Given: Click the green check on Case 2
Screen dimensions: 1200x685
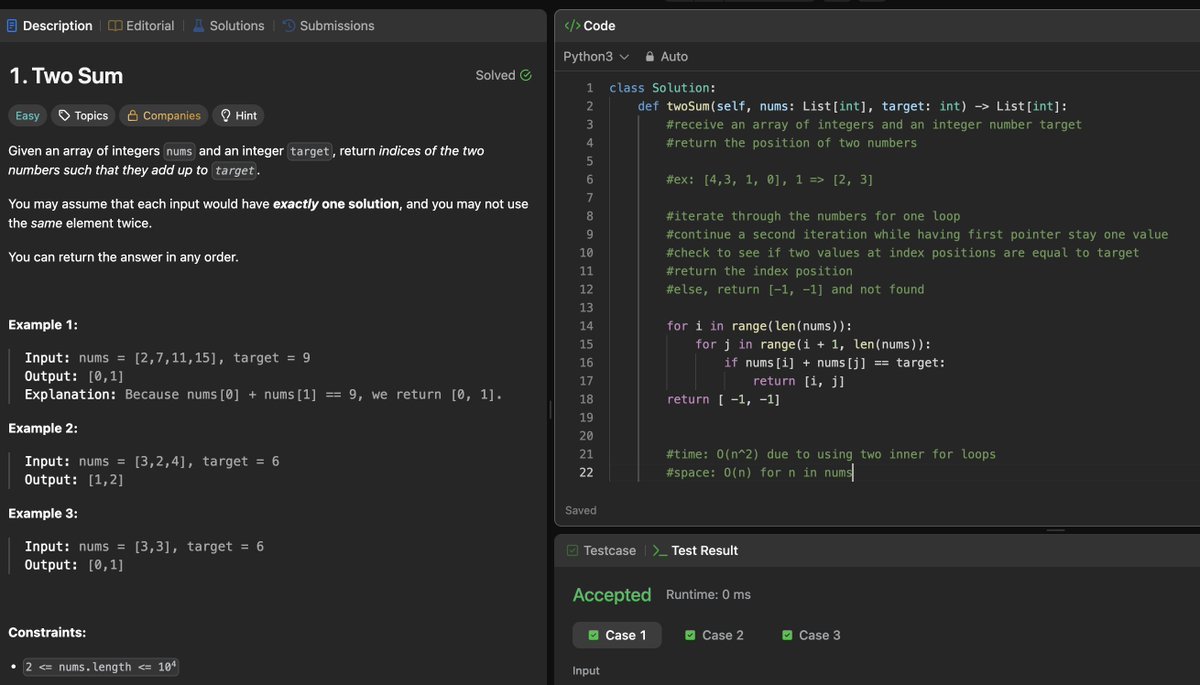Looking at the screenshot, I should pos(690,635).
